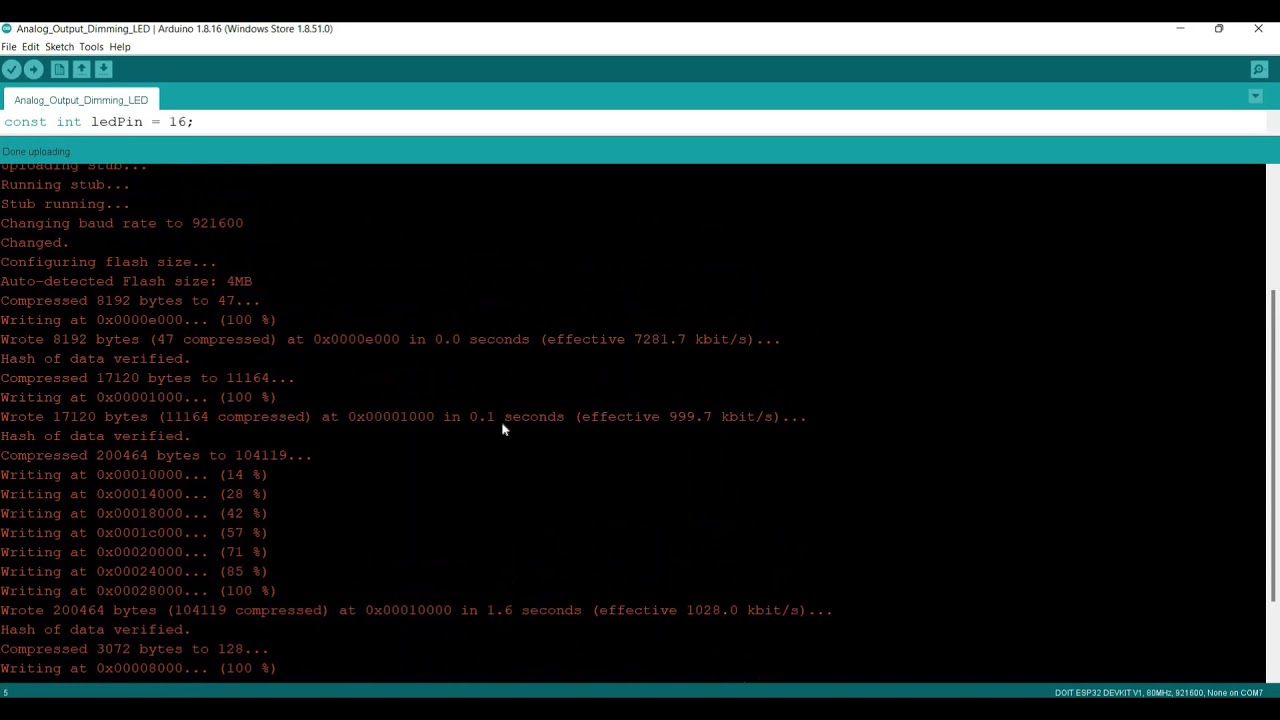The height and width of the screenshot is (720, 1280).
Task: Click the 'Configuring flash size...' line
Action: 108,262
